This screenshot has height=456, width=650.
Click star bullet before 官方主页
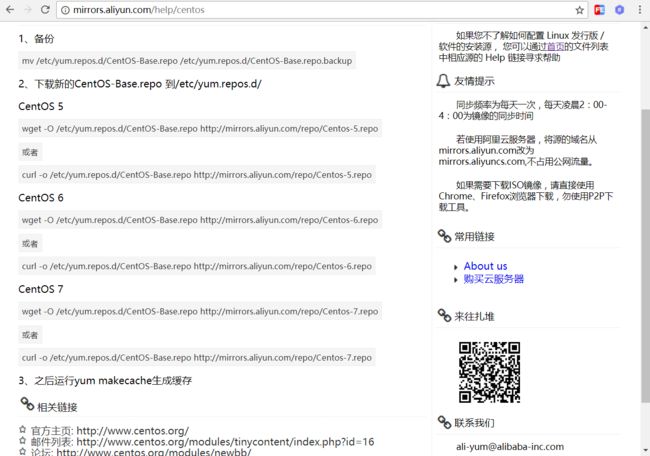22,429
